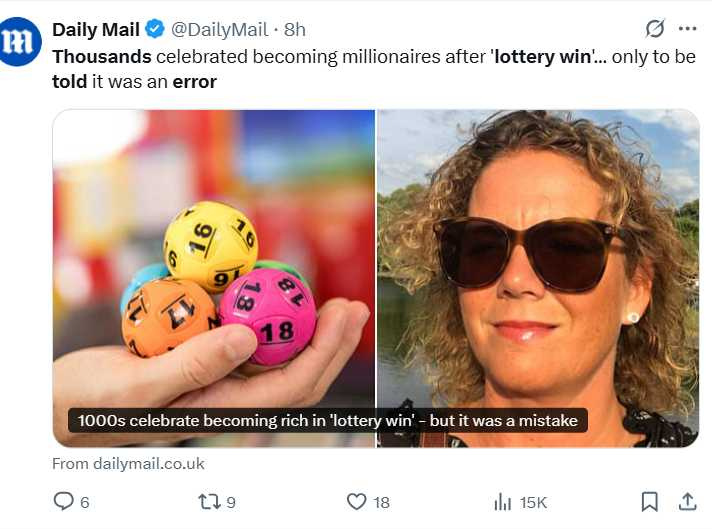The image size is (712, 529).
Task: Bookmark this Daily Mail post
Action: (x=649, y=501)
